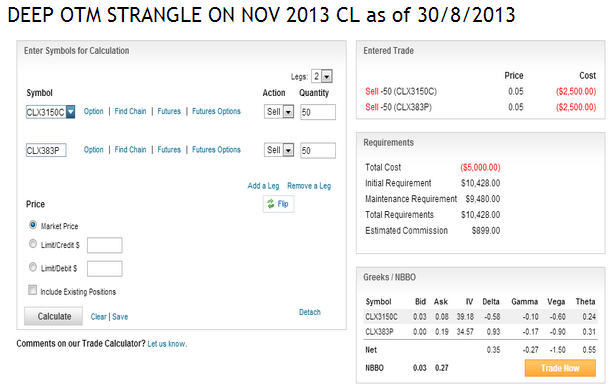
Task: Click the Add a Leg link
Action: click(x=263, y=186)
